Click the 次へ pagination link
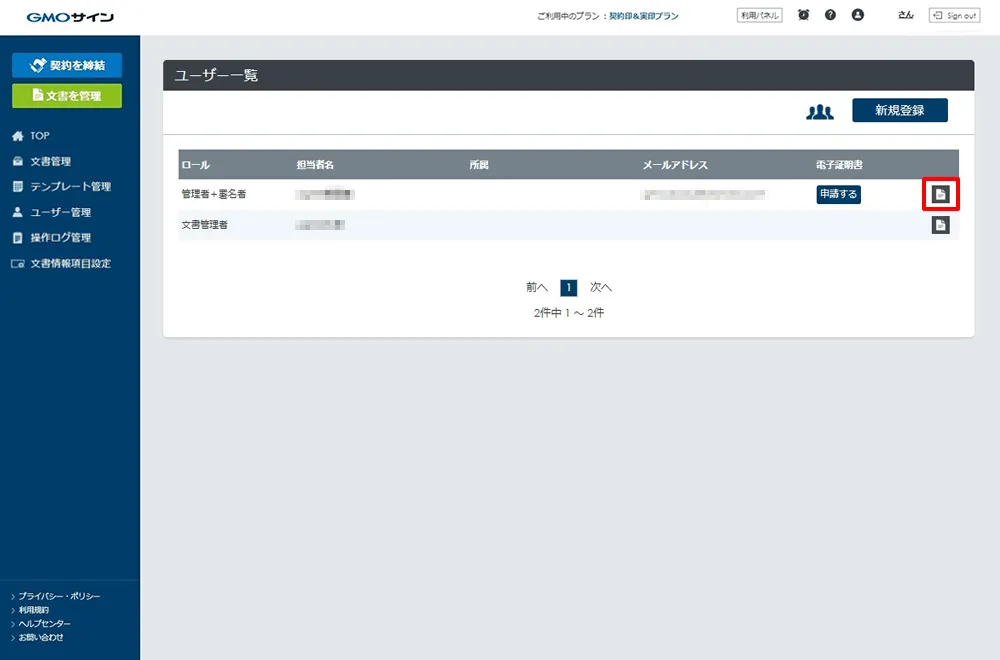1000x660 pixels. (600, 287)
